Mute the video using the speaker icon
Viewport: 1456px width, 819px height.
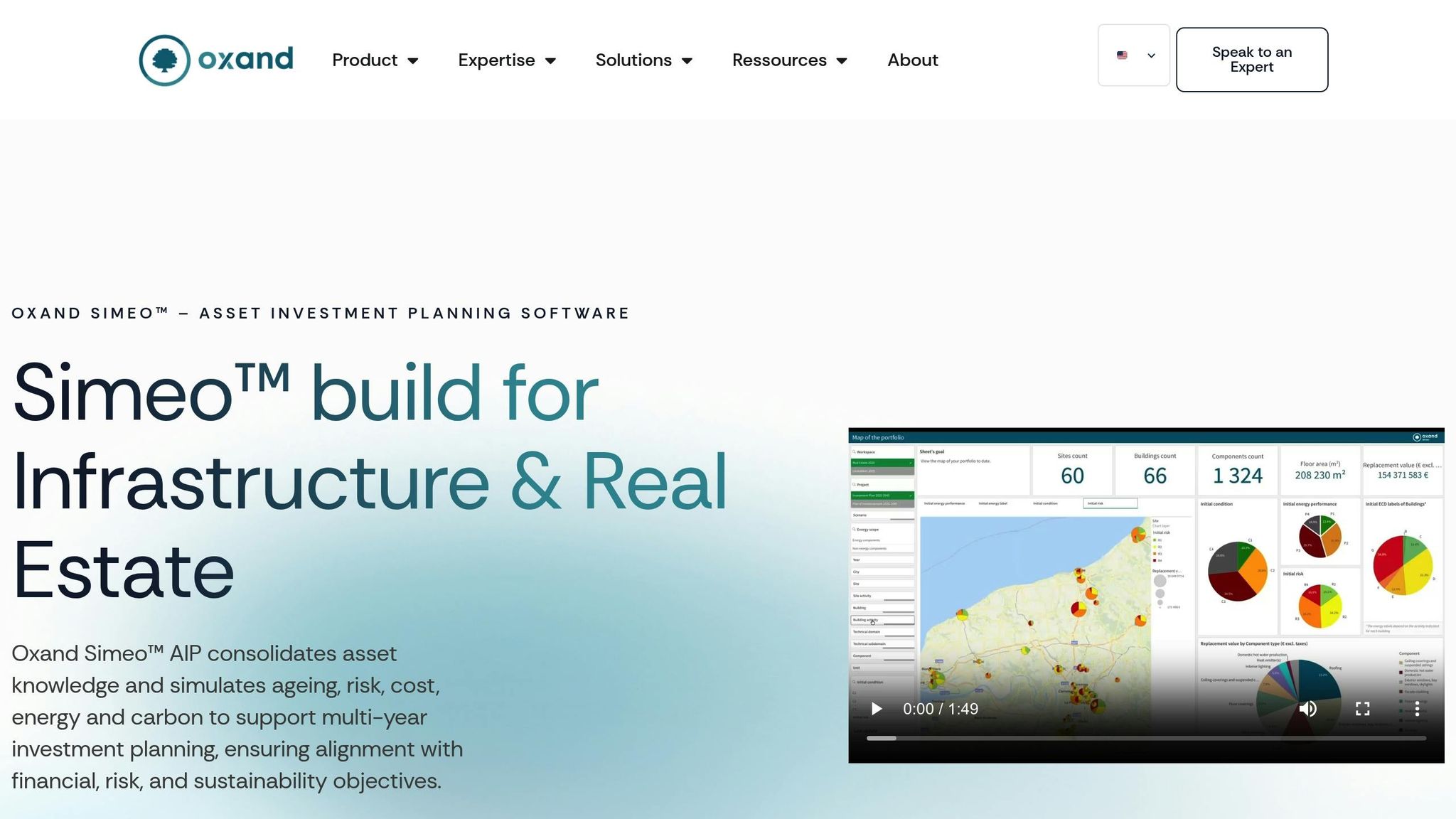[x=1307, y=709]
